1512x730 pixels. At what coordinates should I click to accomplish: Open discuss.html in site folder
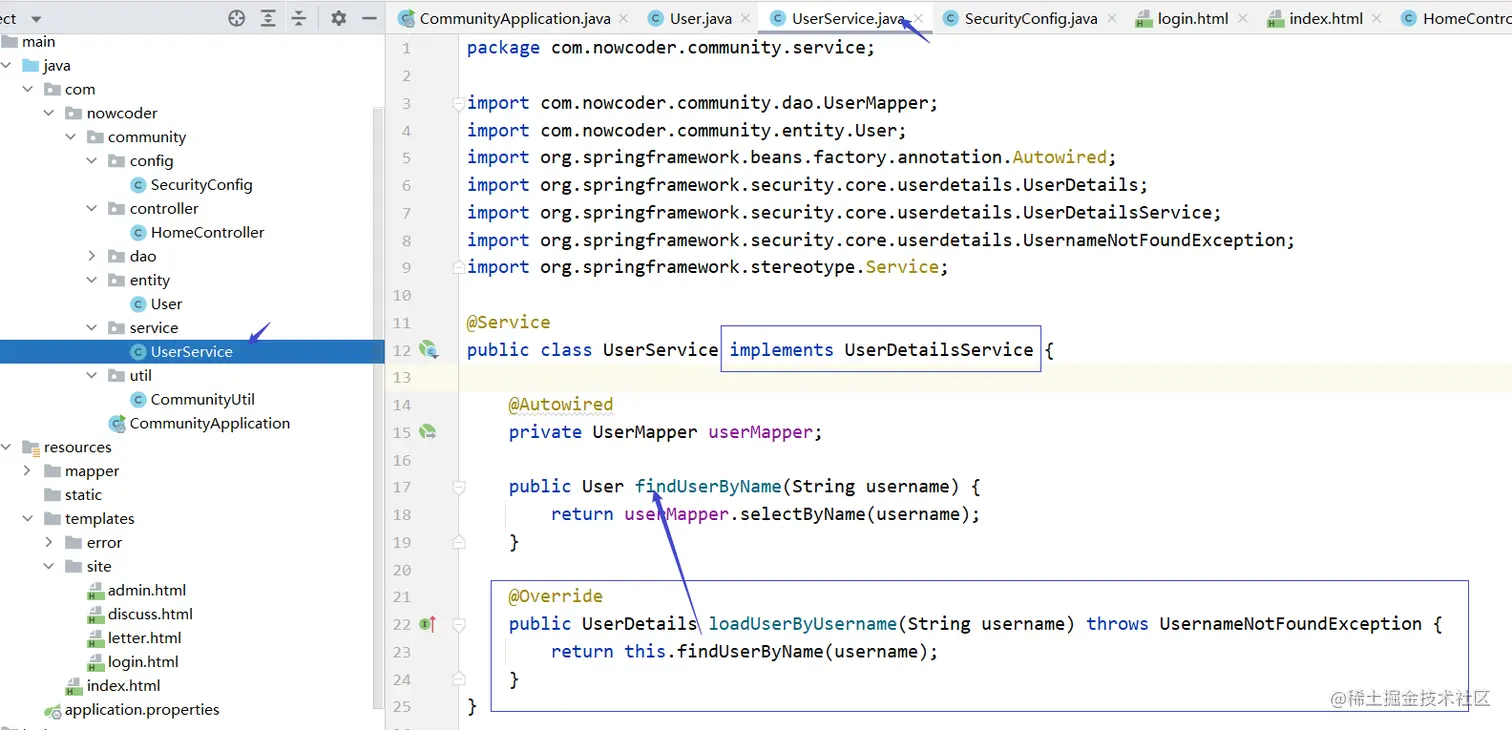coord(150,614)
